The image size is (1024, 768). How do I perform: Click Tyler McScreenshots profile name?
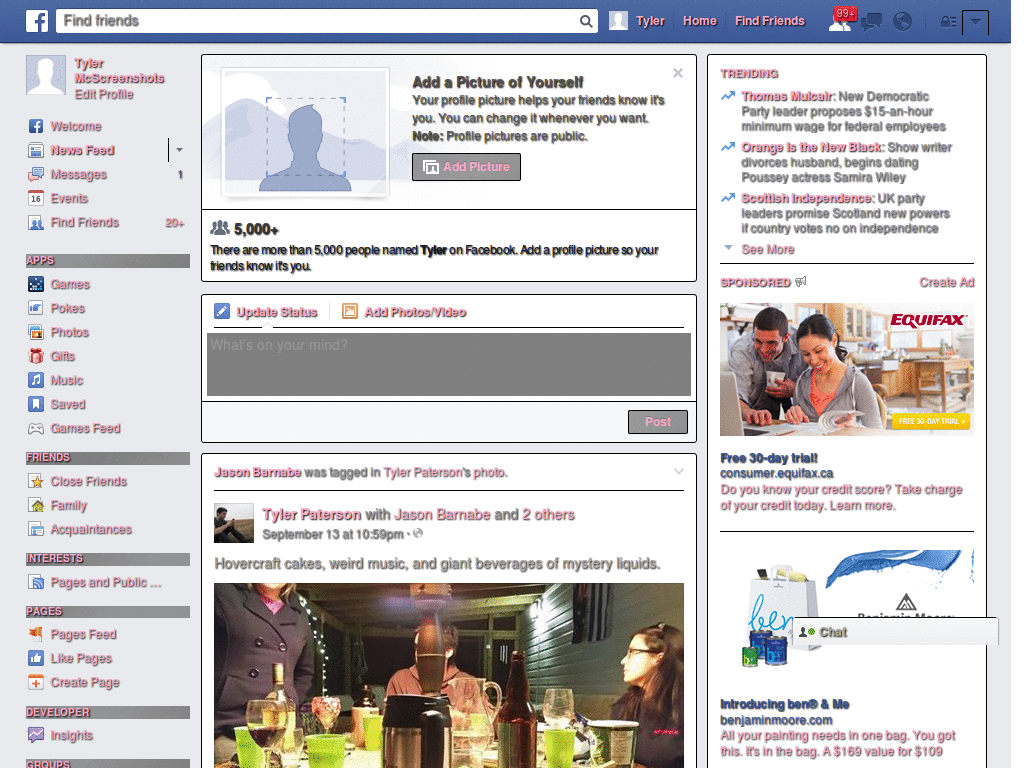click(119, 71)
